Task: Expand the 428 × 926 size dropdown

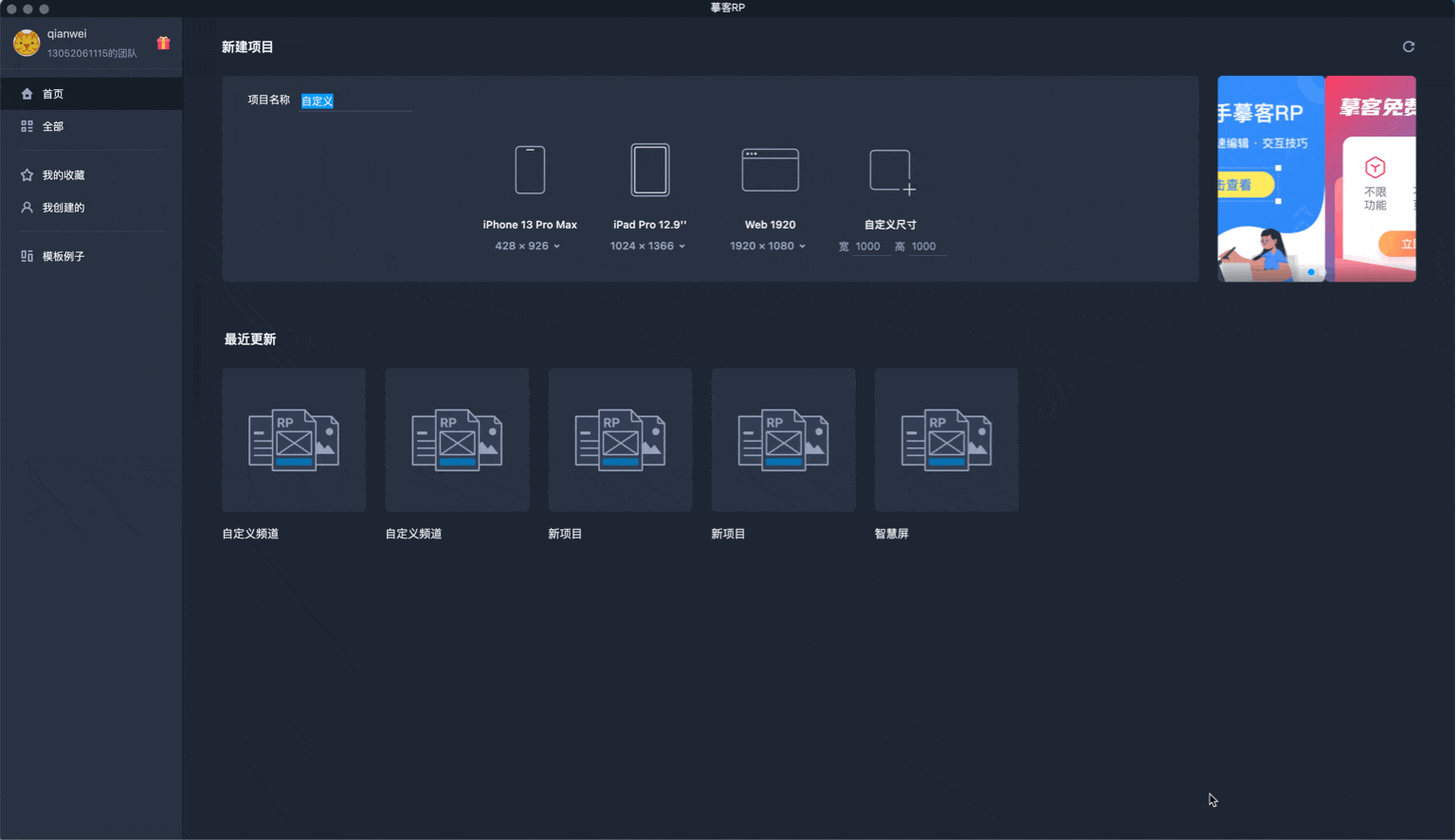Action: [x=527, y=247]
